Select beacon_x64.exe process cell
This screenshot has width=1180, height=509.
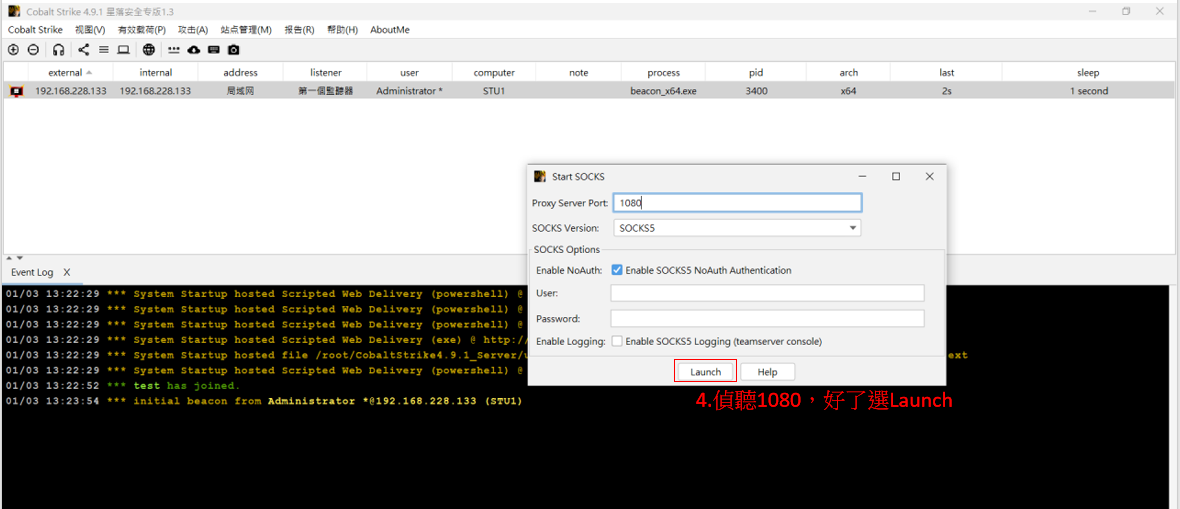[x=664, y=91]
